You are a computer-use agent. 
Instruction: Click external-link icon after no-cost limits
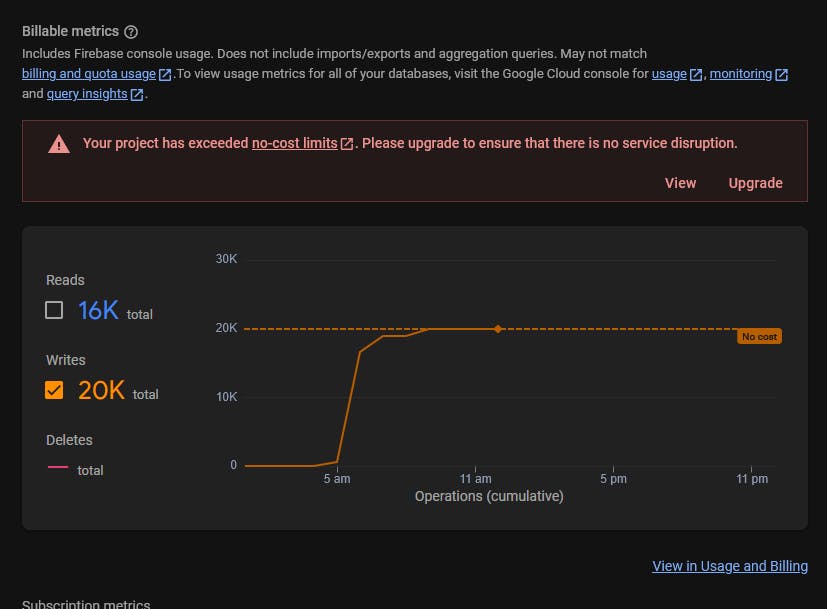click(347, 144)
